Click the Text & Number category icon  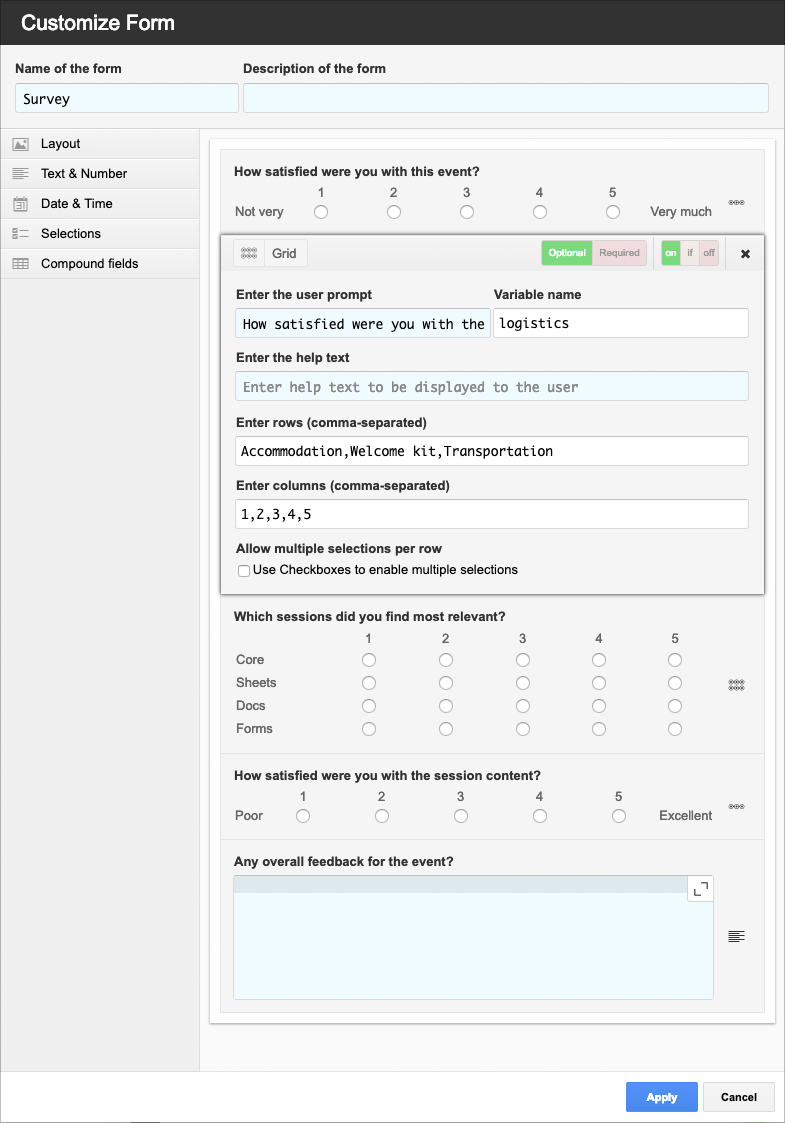point(21,174)
